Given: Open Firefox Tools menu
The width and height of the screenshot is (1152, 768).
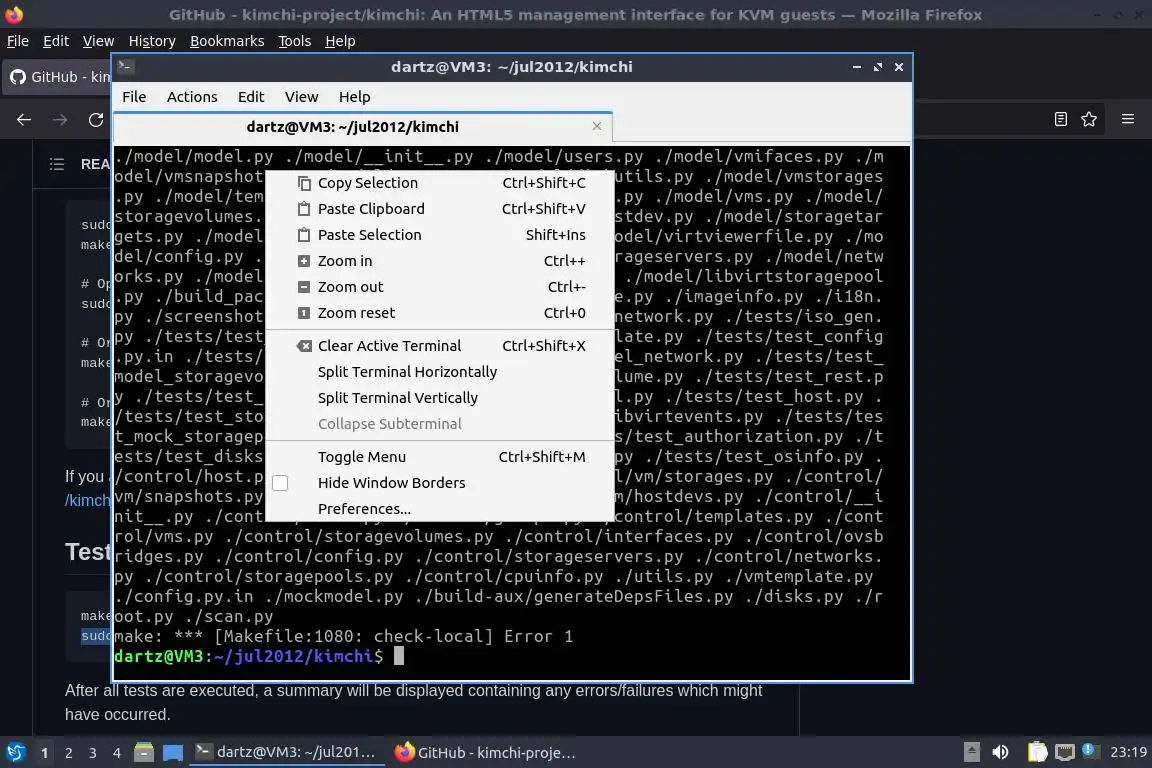Looking at the screenshot, I should click(295, 41).
